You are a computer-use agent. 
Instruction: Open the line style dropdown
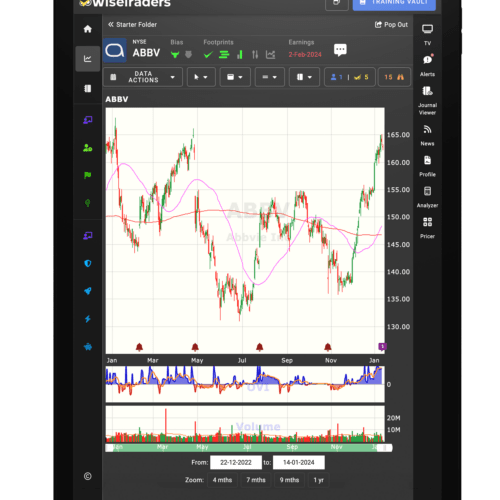(x=270, y=77)
